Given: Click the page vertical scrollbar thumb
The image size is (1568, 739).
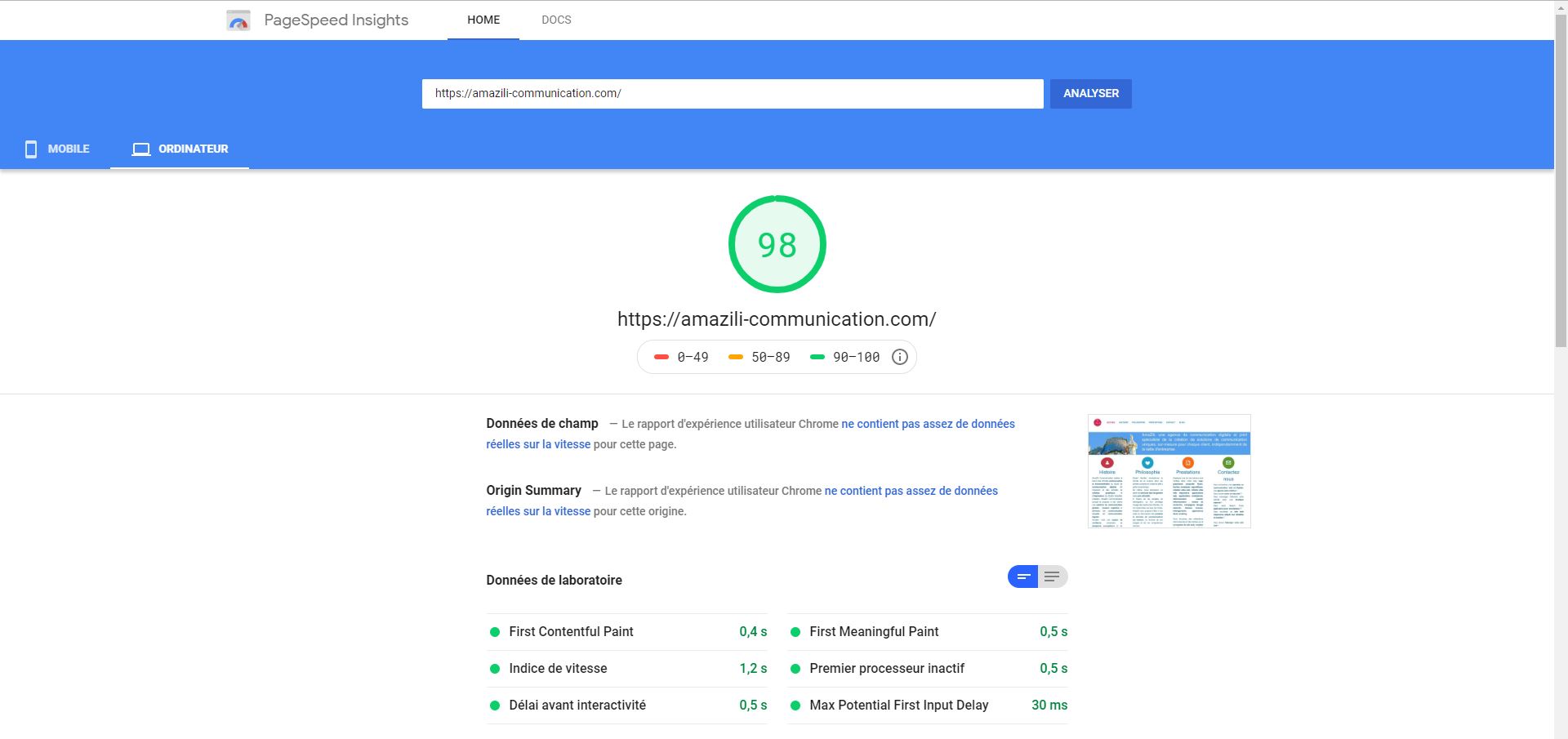Looking at the screenshot, I should click(1561, 180).
